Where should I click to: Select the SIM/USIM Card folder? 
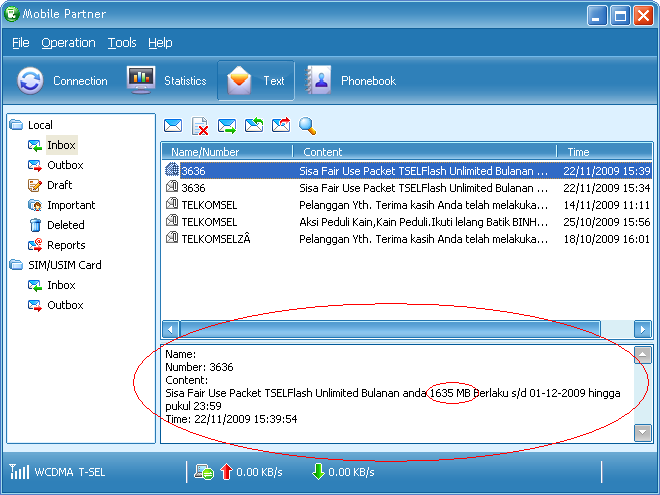pos(64,265)
